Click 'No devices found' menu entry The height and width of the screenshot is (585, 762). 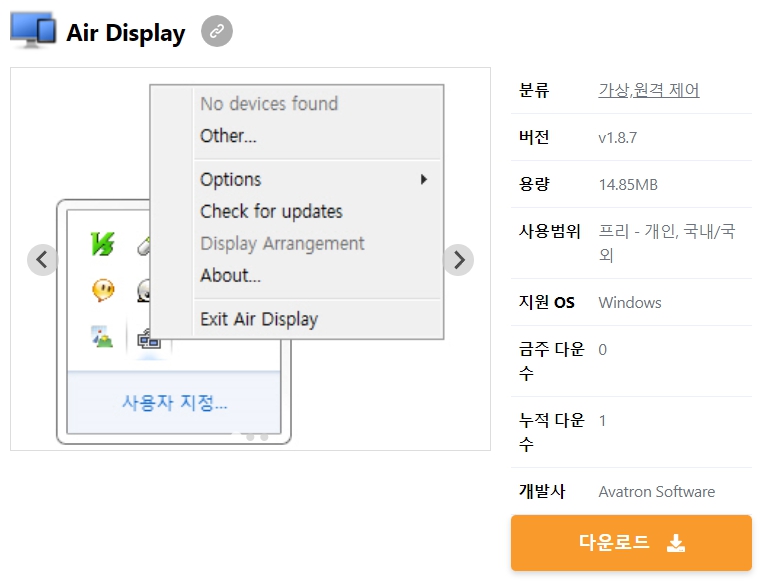[319, 103]
